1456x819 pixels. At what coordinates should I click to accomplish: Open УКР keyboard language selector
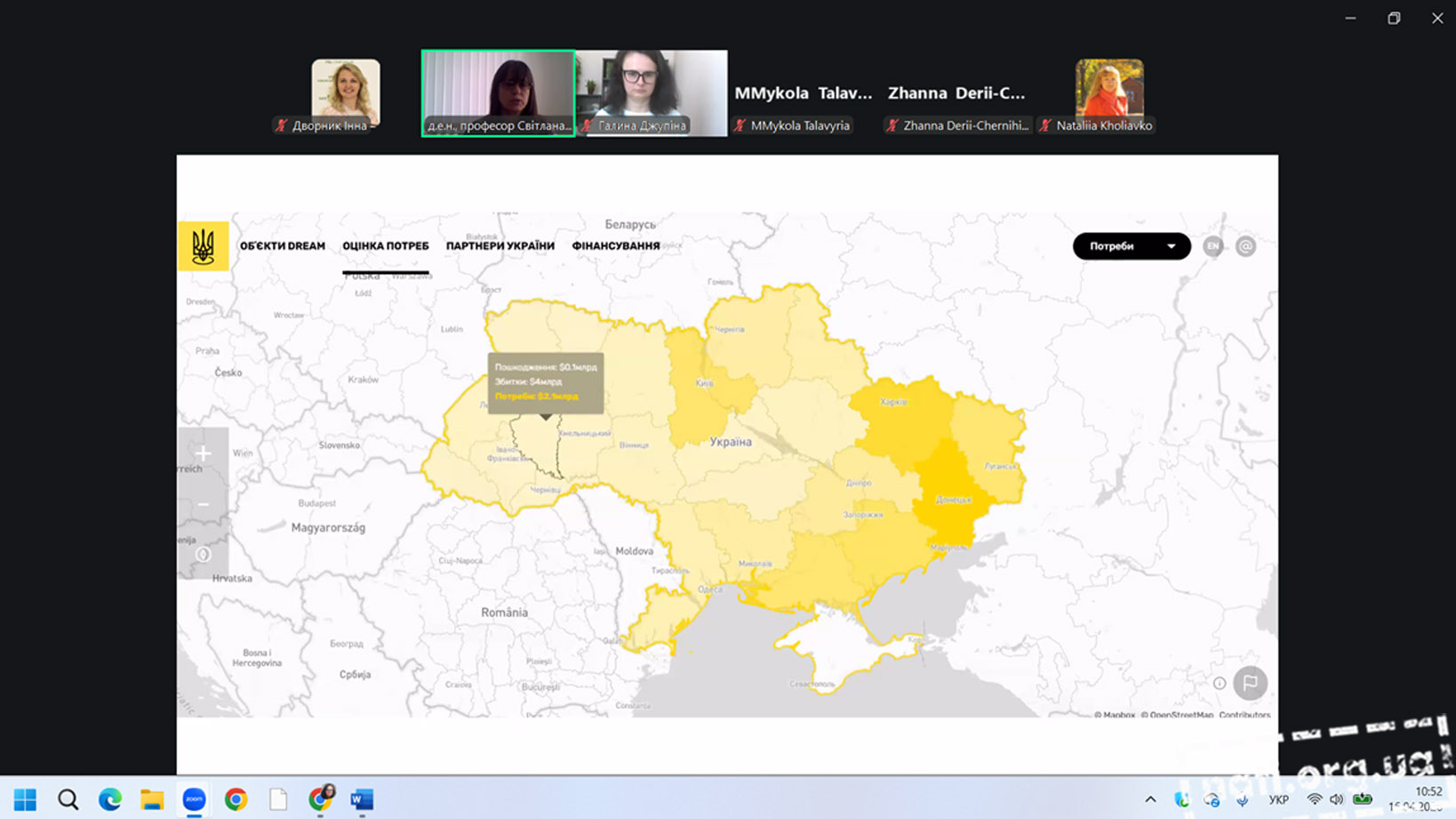(x=1278, y=799)
